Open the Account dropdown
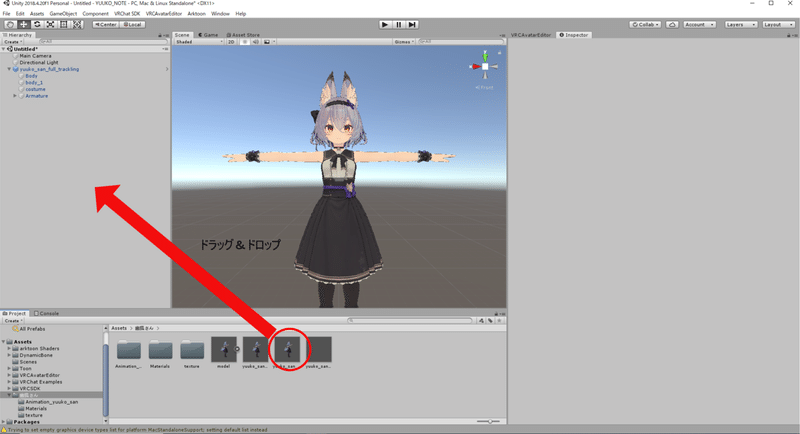Screen dimensions: 800x434 (x=699, y=24)
